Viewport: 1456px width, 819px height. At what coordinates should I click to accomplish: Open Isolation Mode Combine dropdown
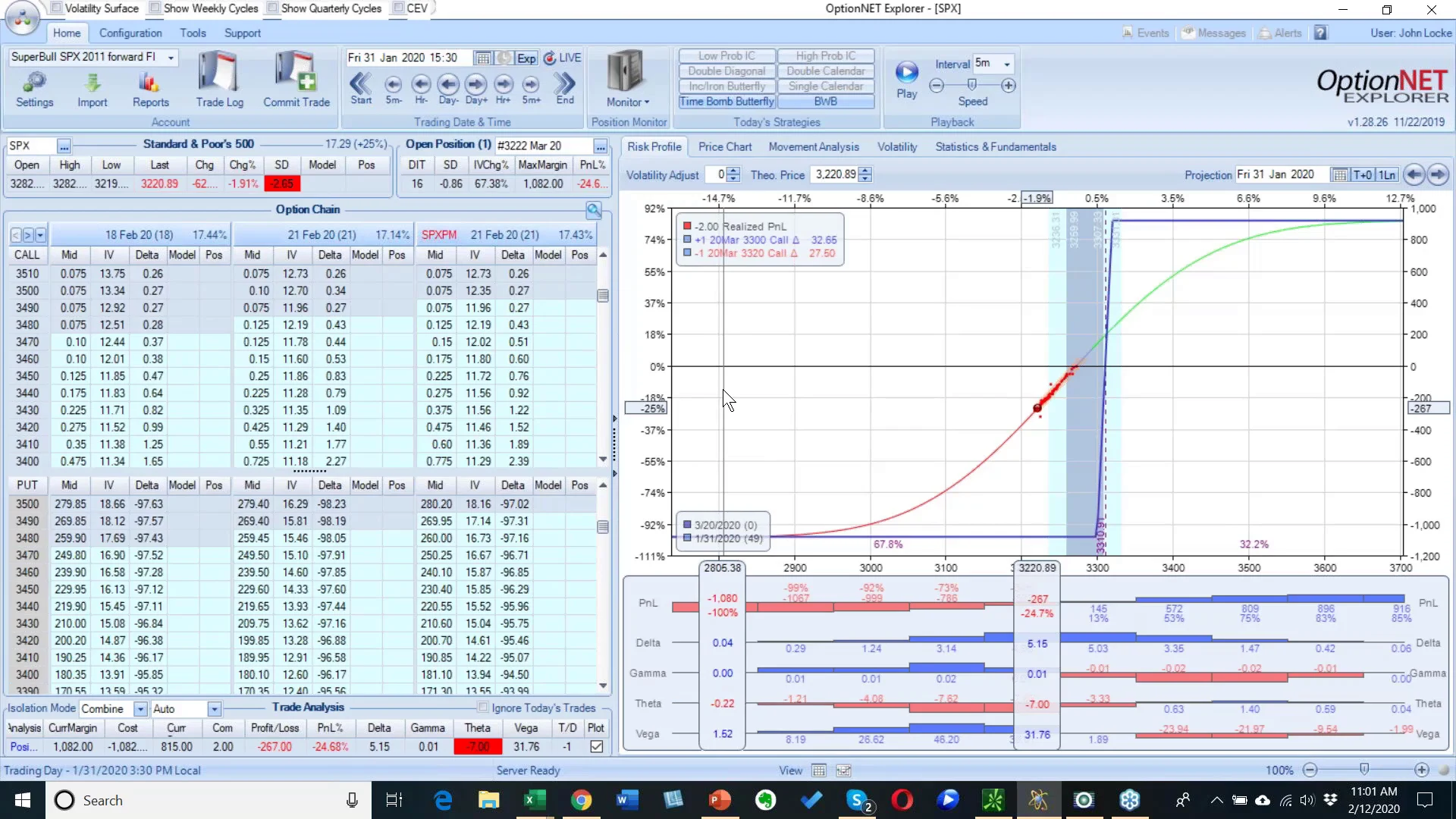140,709
